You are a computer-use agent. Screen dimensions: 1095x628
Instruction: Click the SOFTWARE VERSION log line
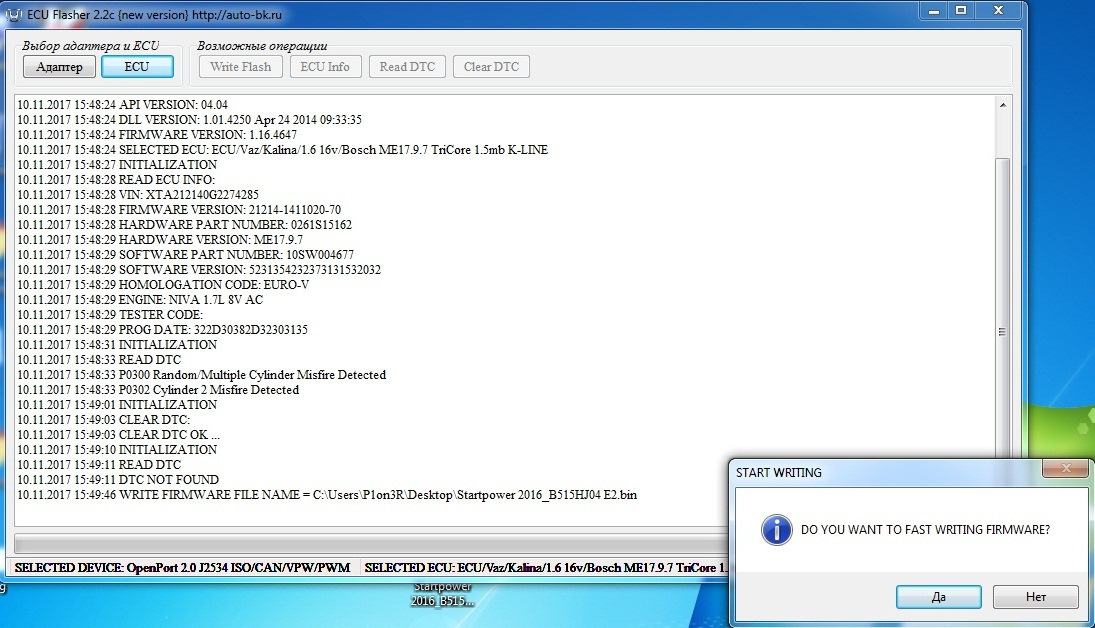tap(198, 270)
